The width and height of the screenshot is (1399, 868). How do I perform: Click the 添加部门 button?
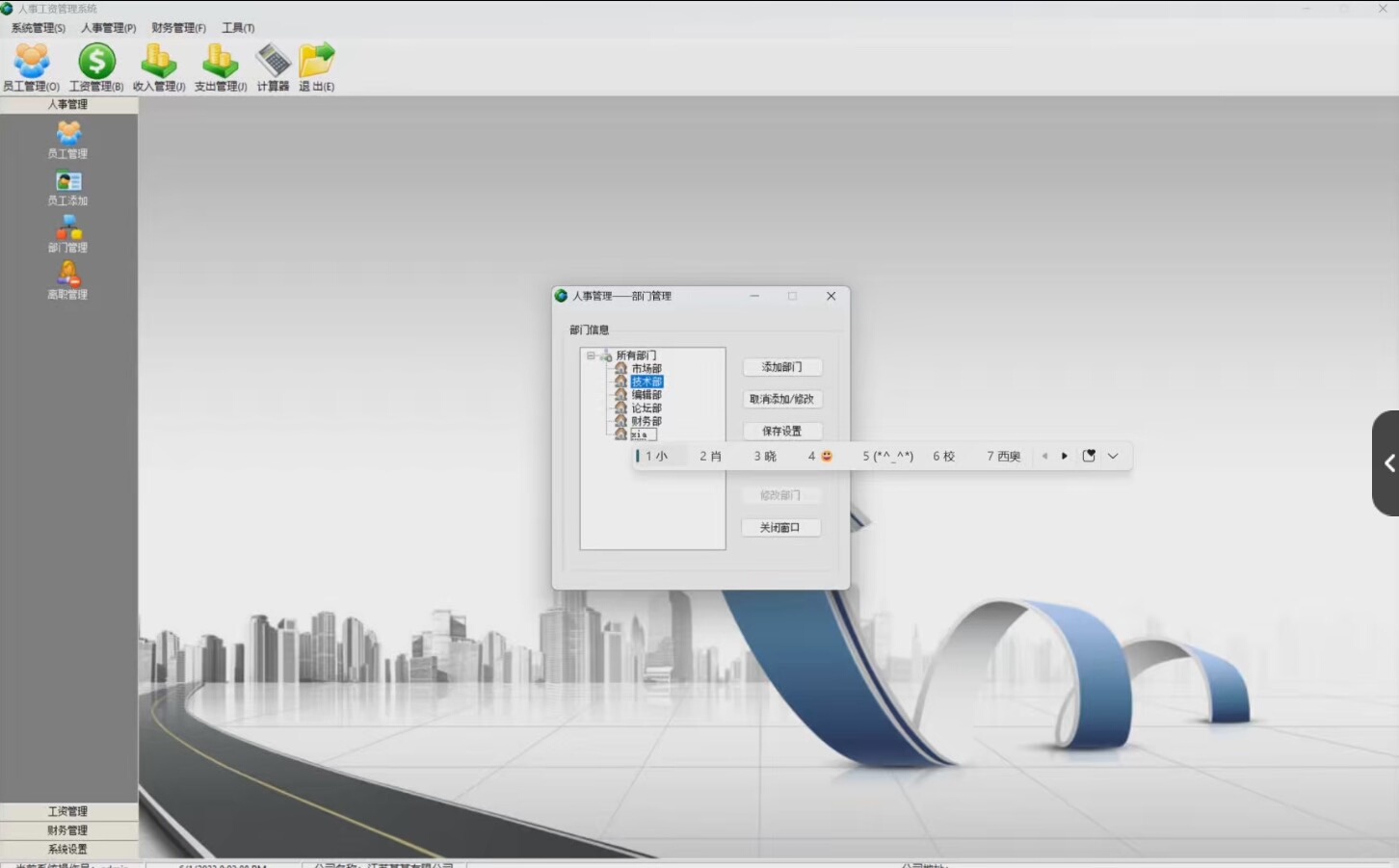pyautogui.click(x=781, y=367)
